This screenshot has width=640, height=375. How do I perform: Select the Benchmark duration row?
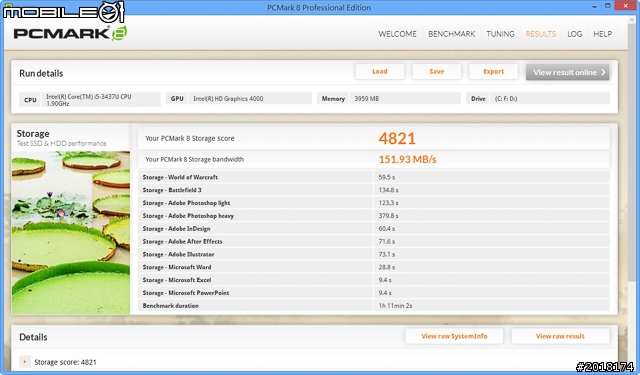(374, 305)
